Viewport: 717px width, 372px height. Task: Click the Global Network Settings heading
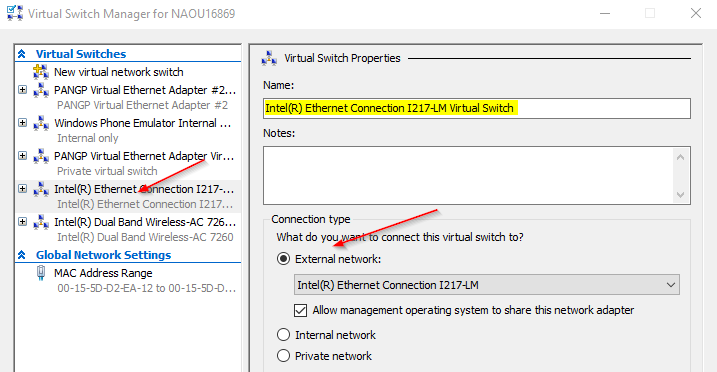point(103,255)
